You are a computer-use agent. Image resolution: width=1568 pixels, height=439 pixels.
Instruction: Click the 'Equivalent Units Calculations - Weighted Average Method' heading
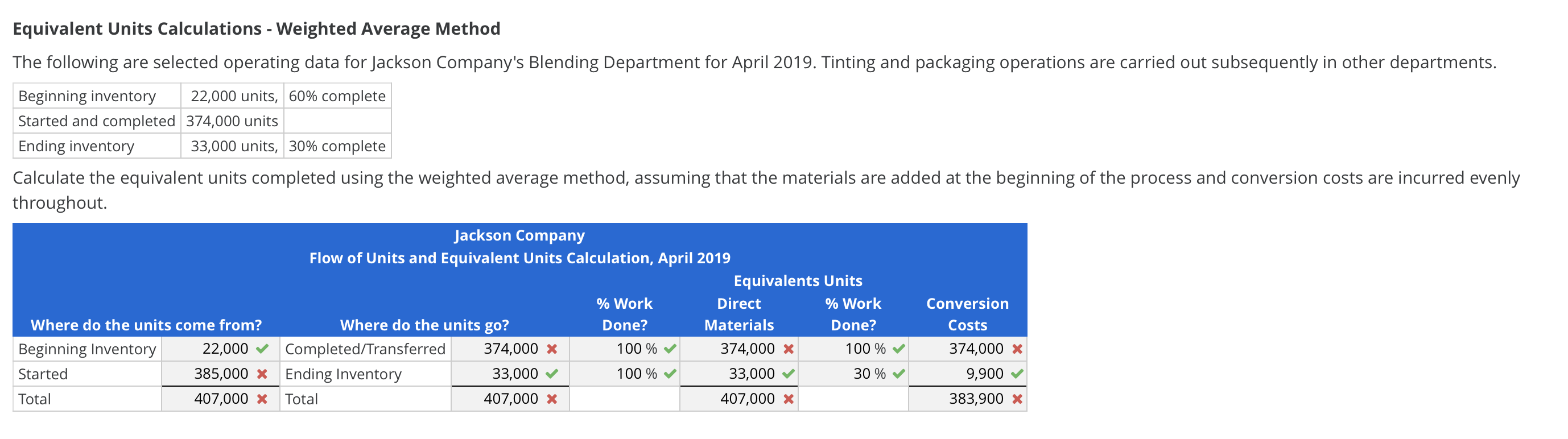pyautogui.click(x=256, y=28)
